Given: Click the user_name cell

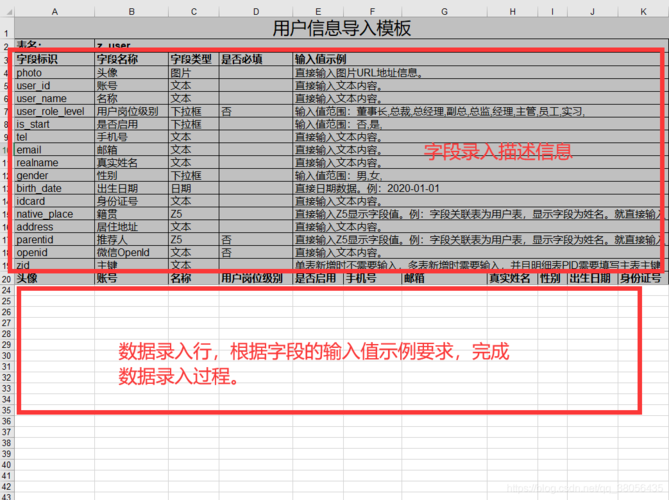Looking at the screenshot, I should pos(55,98).
